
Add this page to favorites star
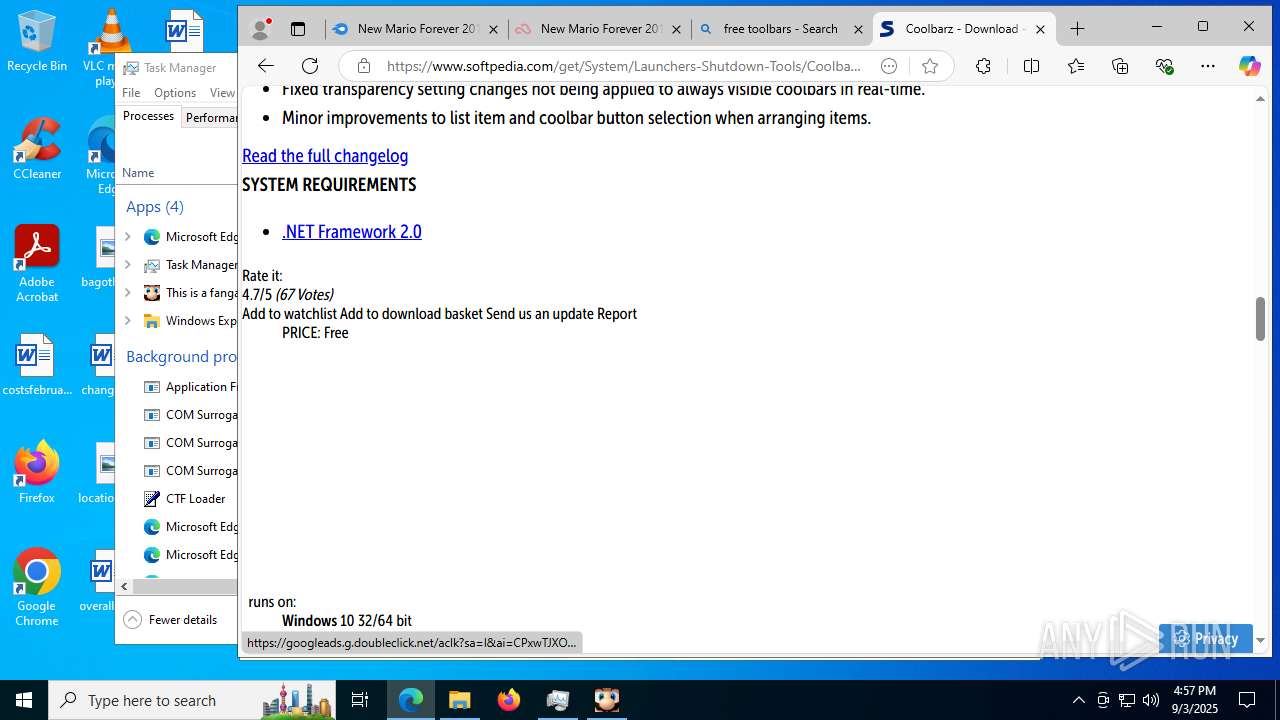click(930, 66)
